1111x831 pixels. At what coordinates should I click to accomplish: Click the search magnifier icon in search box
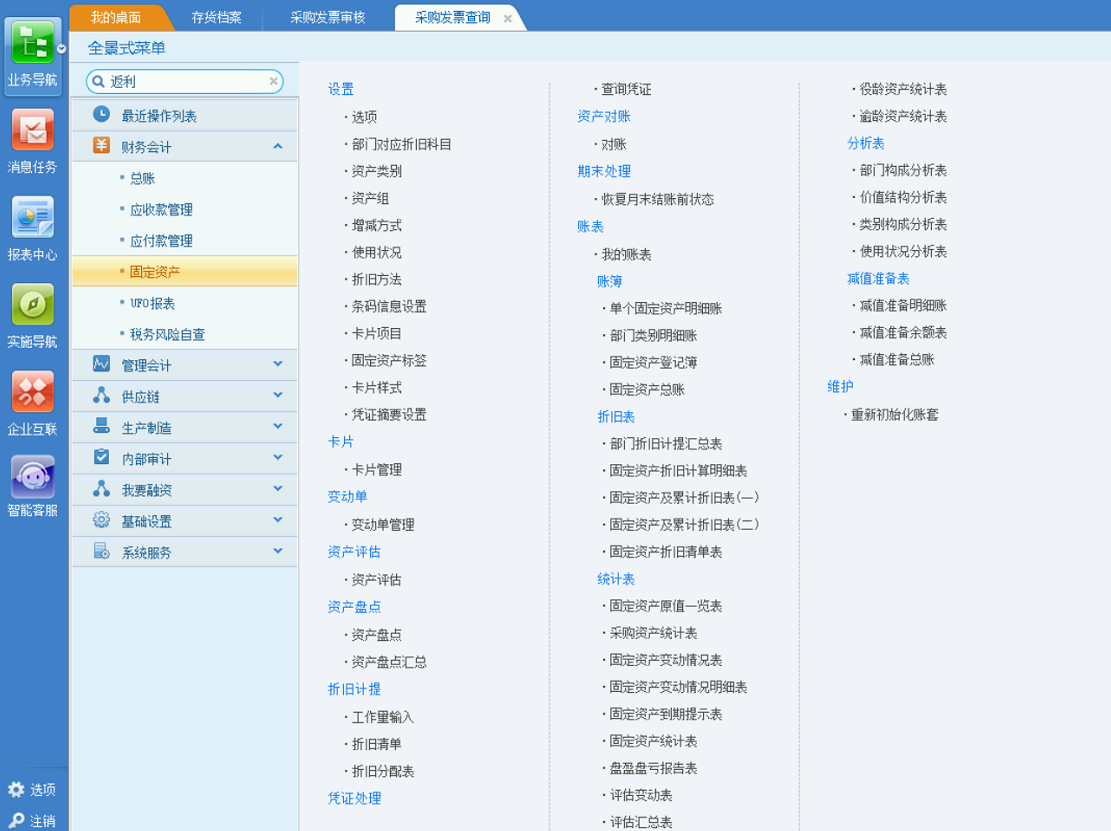pyautogui.click(x=98, y=81)
